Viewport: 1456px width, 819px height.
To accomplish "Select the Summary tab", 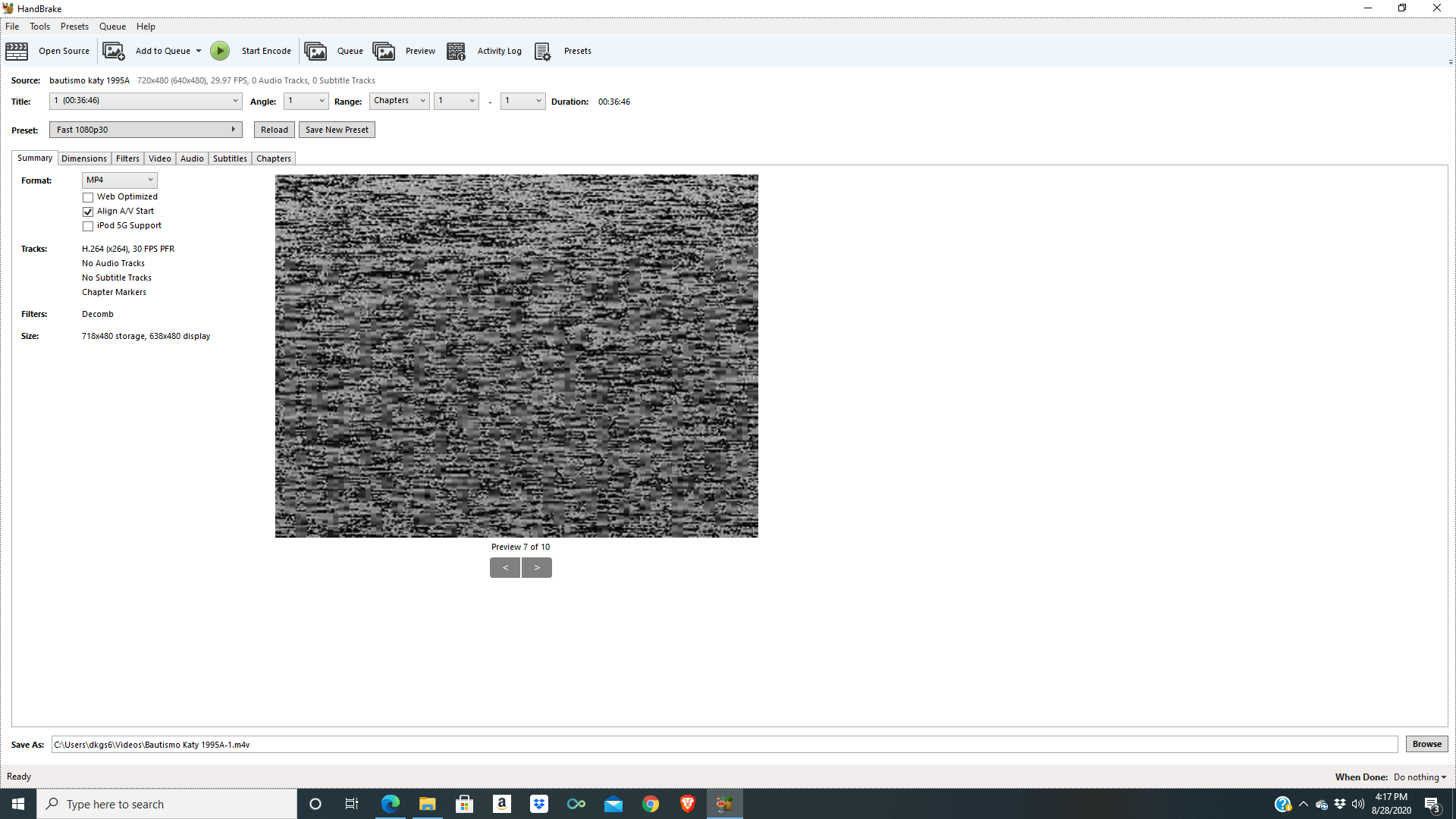I will click(35, 158).
